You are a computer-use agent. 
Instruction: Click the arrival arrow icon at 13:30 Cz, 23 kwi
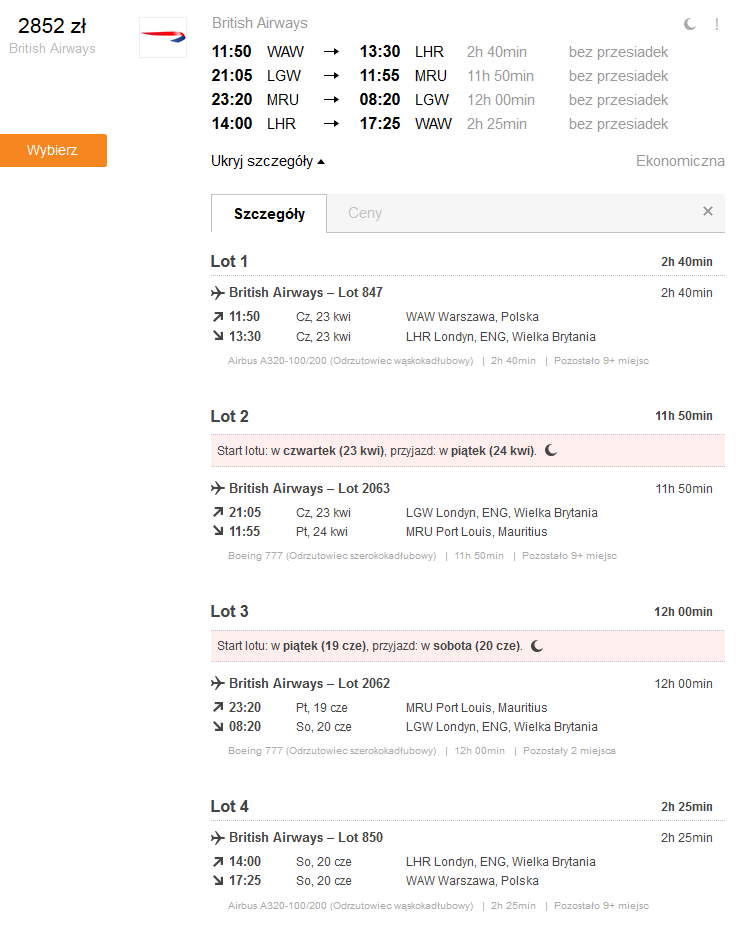[218, 336]
